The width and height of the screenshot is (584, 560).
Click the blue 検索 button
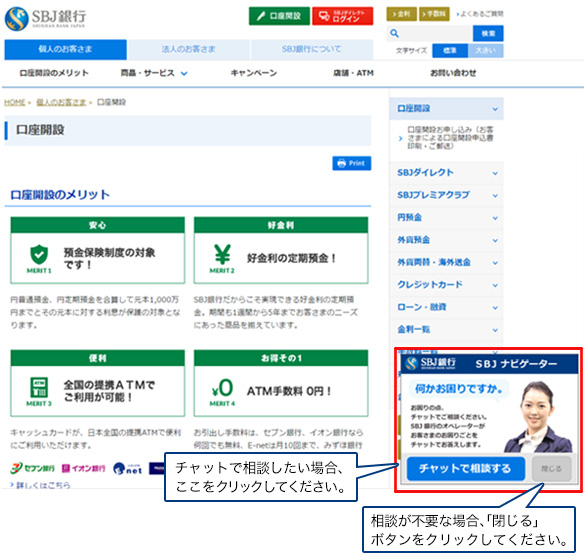488,34
